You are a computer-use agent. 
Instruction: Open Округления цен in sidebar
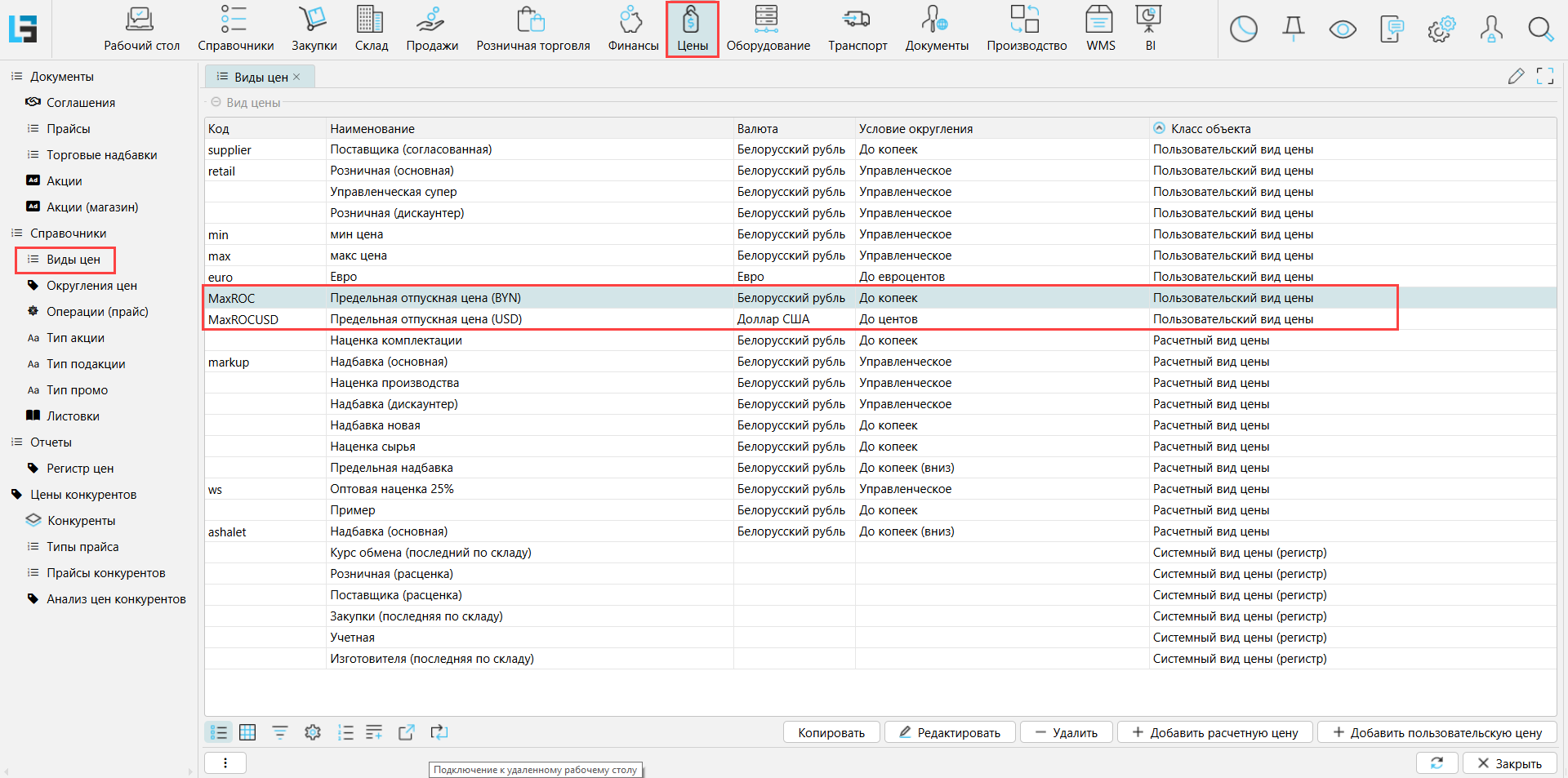91,286
